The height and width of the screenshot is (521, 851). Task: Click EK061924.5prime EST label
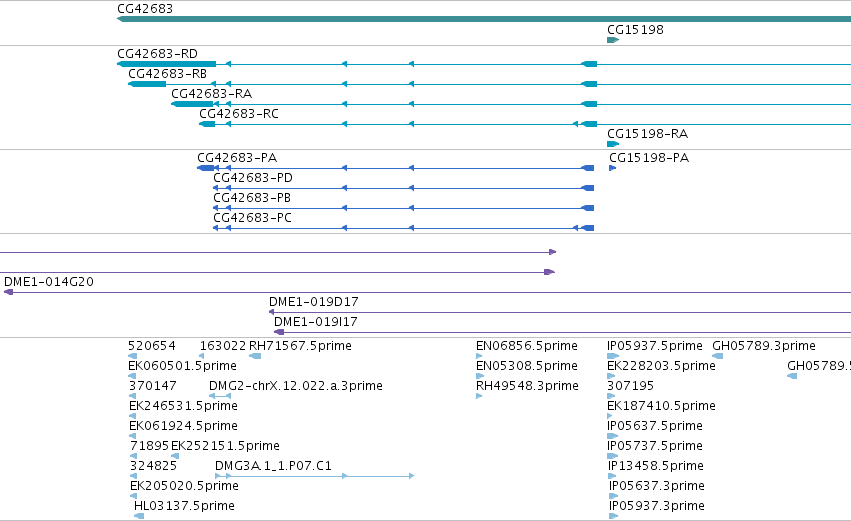click(x=183, y=427)
